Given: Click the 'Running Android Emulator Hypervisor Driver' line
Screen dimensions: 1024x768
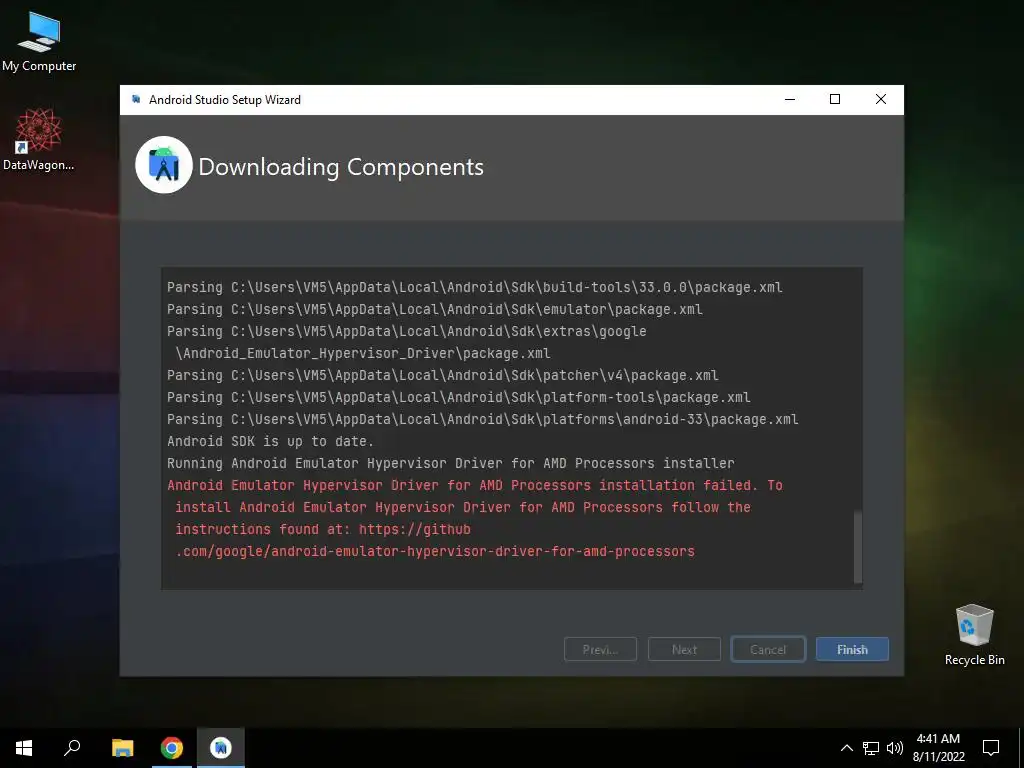Looking at the screenshot, I should pos(451,463).
